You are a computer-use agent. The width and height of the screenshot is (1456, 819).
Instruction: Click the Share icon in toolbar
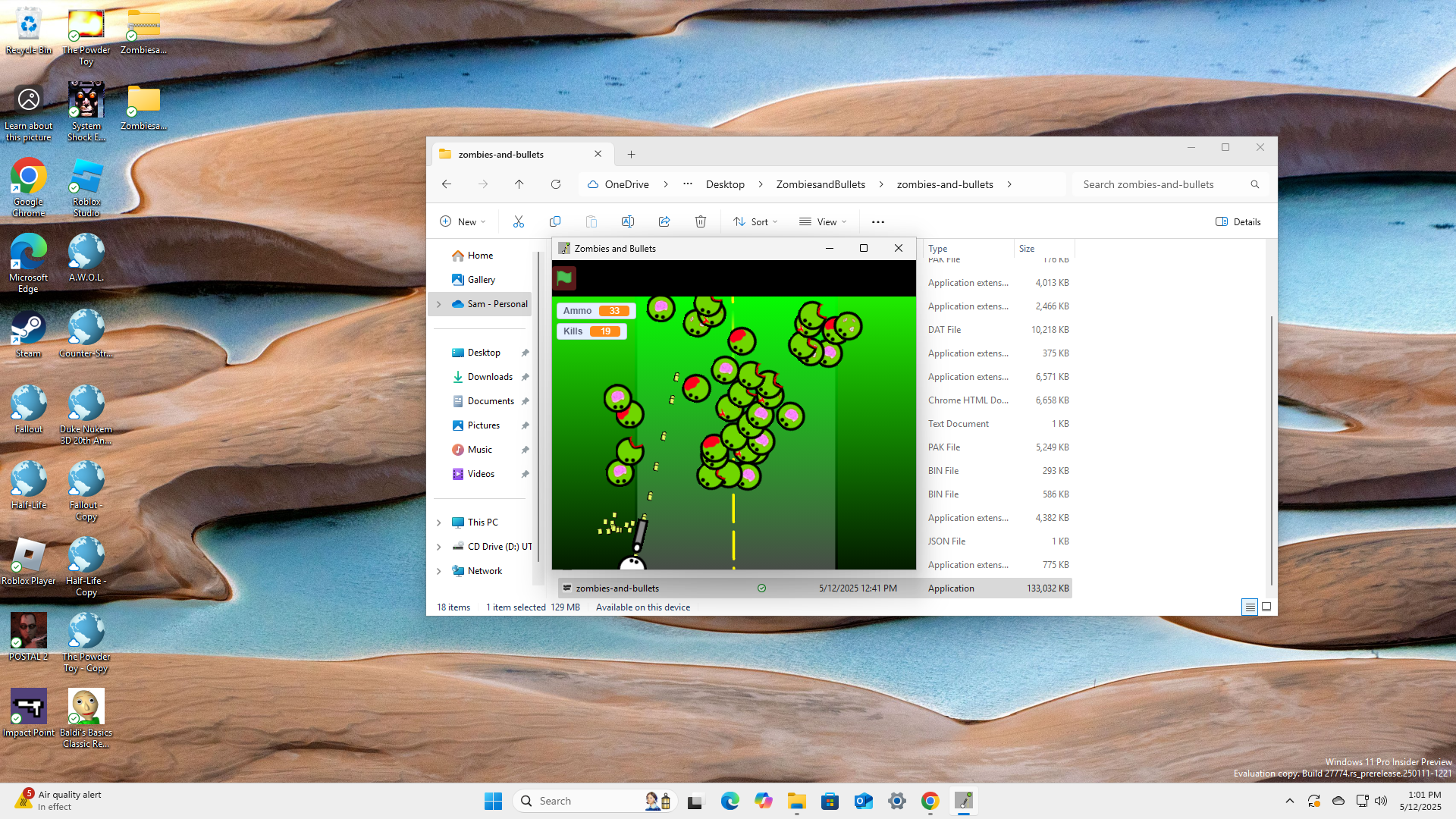[664, 221]
